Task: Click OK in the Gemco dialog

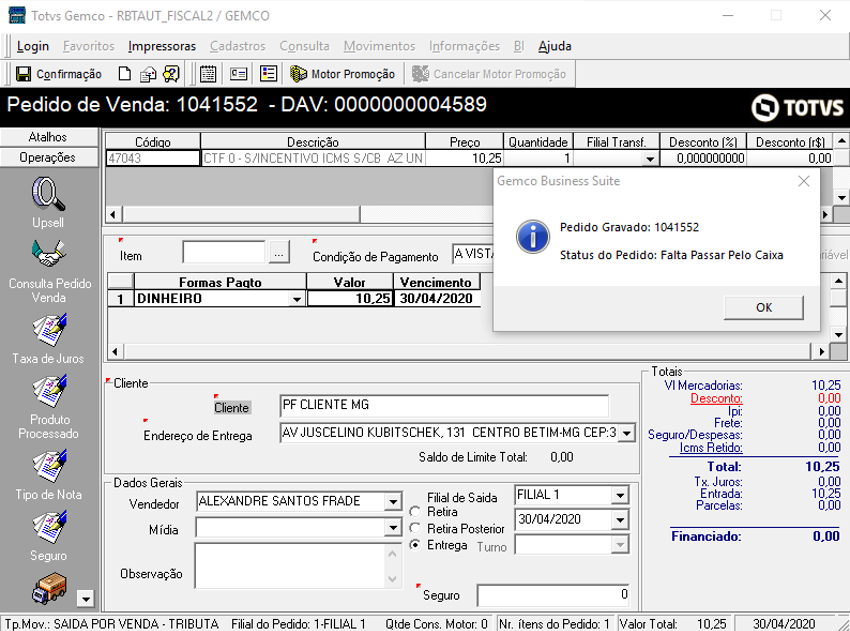Action: pyautogui.click(x=763, y=308)
